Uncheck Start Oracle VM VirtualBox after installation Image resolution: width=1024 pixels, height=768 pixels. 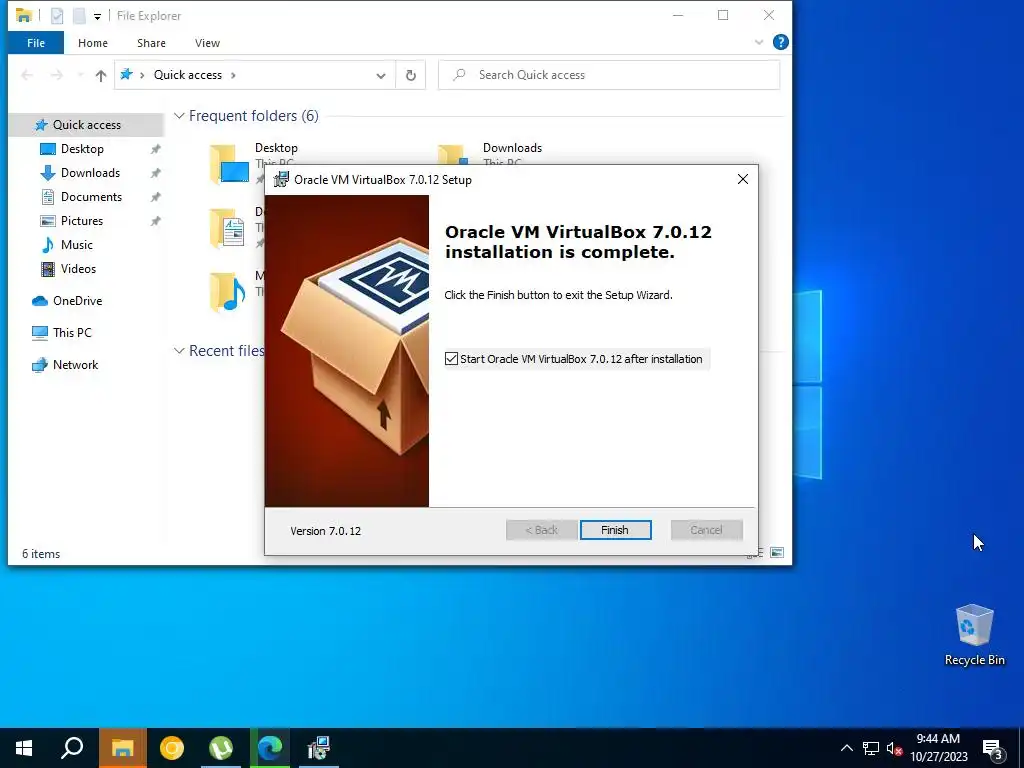pos(451,359)
